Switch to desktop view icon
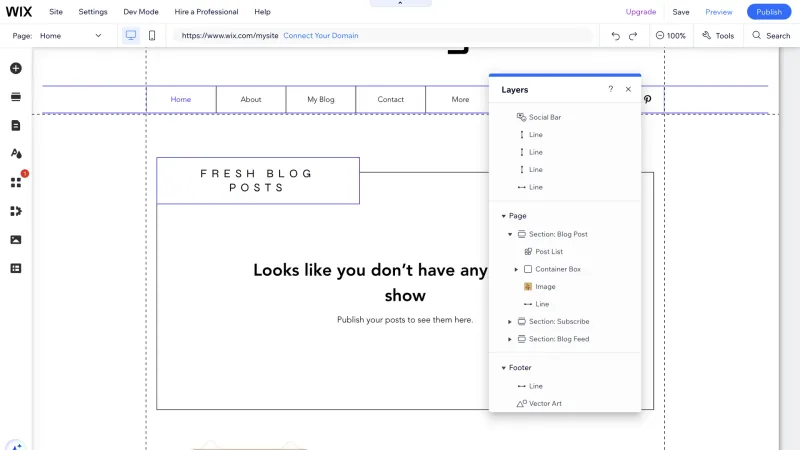The image size is (800, 450). 131,35
